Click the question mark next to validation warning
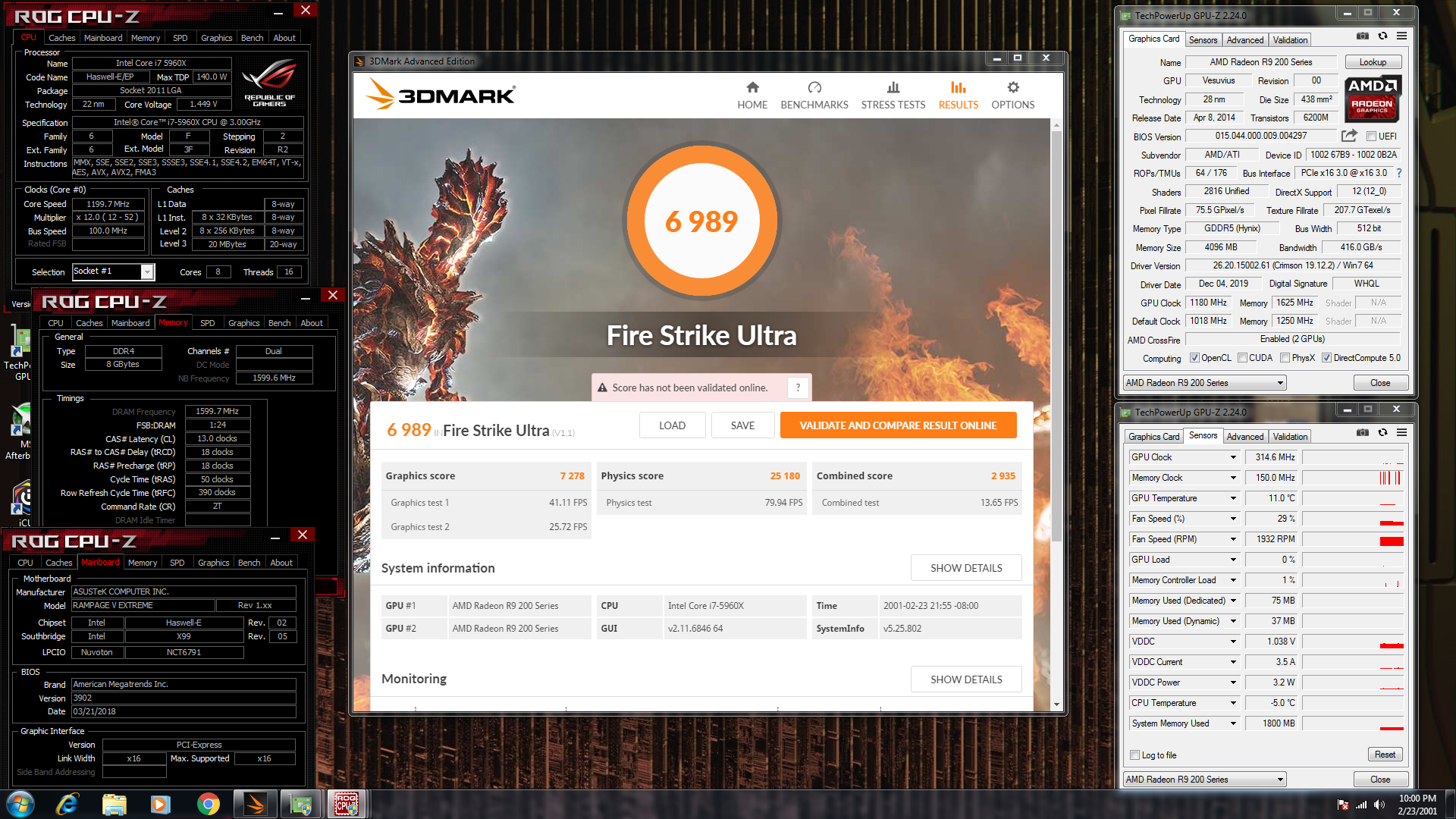Image resolution: width=1456 pixels, height=819 pixels. (798, 388)
